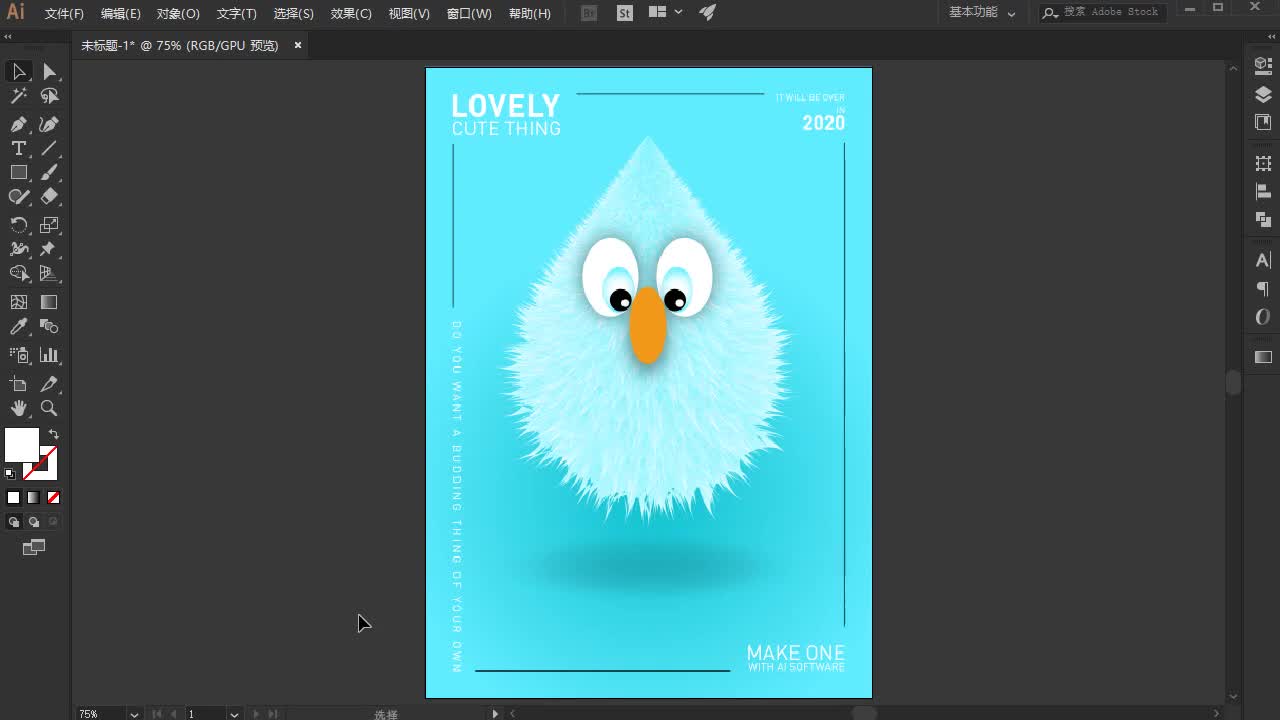Open the 窗口(W) menu
The height and width of the screenshot is (720, 1280).
point(469,14)
